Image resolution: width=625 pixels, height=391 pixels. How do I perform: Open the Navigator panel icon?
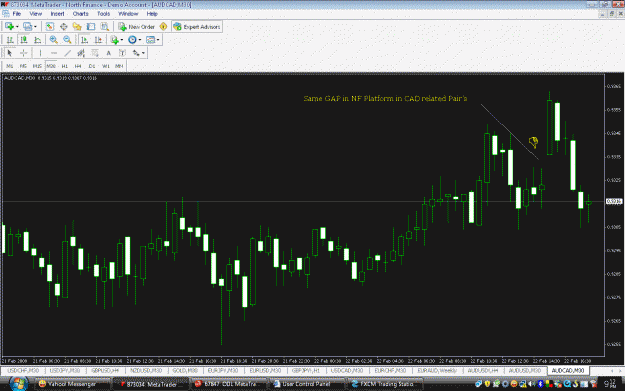click(77, 27)
